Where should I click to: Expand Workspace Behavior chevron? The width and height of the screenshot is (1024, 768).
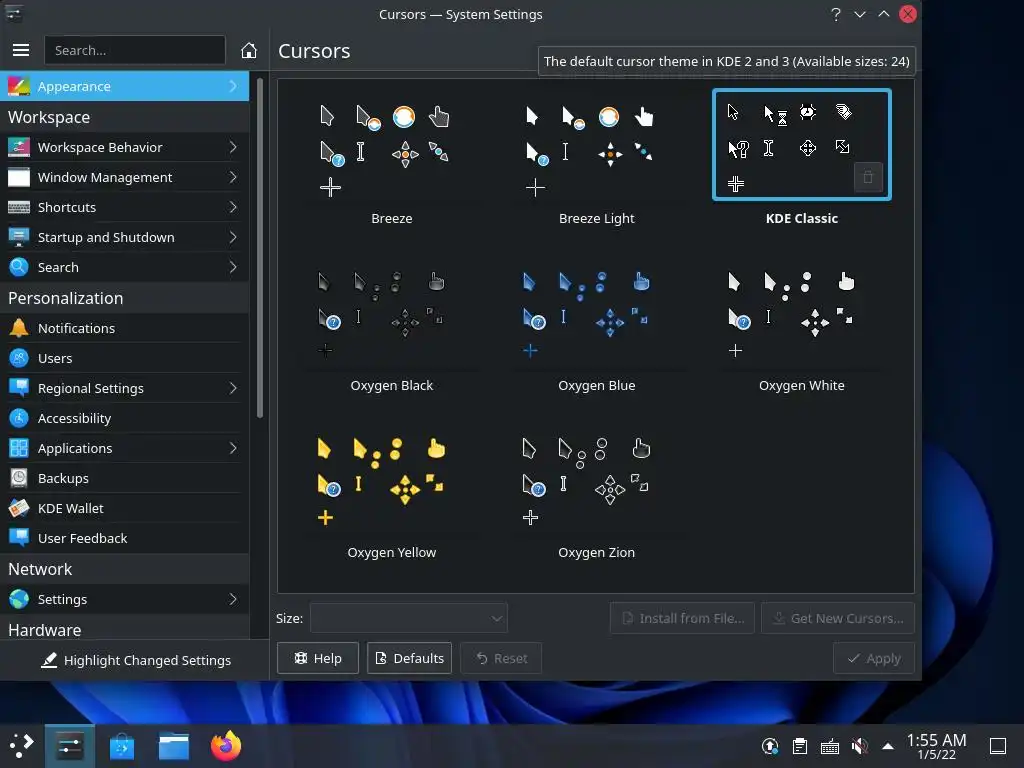pos(233,147)
